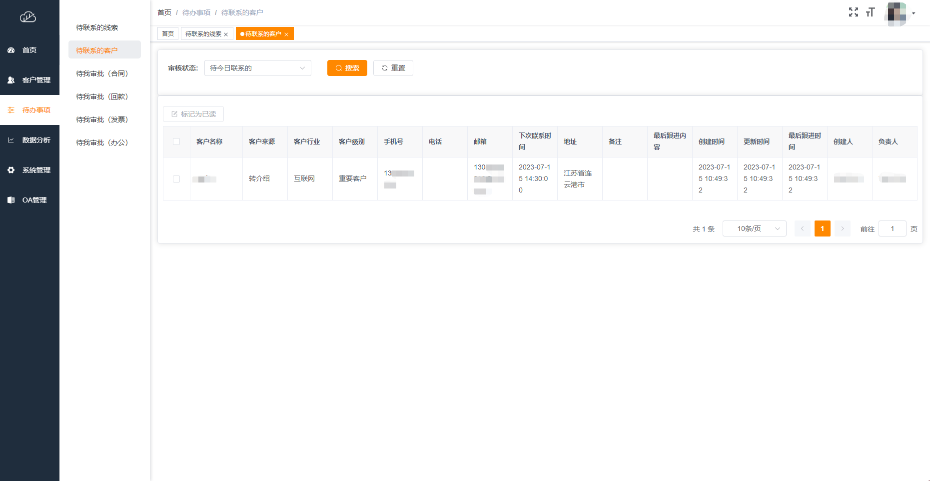The image size is (930, 481).
Task: Click the 前往 page number field
Action: 892,228
